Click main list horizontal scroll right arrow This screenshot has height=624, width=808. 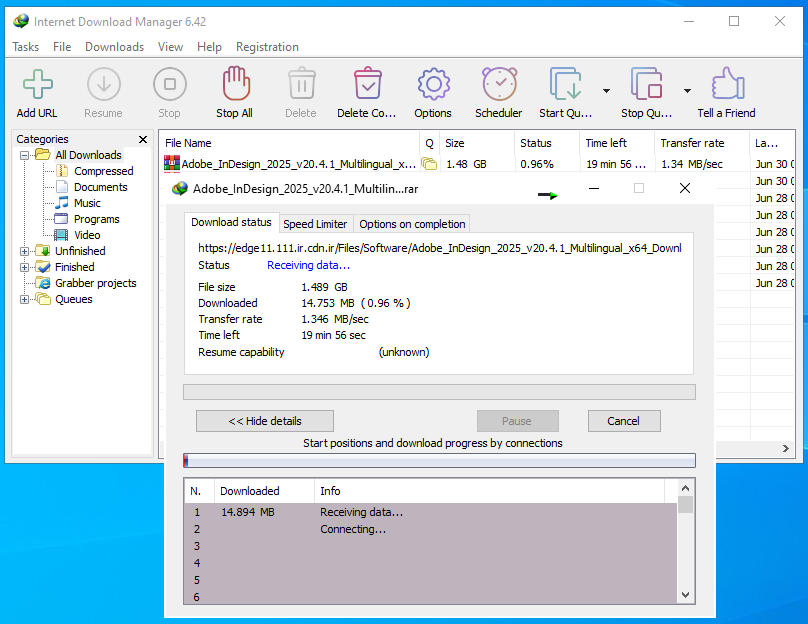click(786, 448)
